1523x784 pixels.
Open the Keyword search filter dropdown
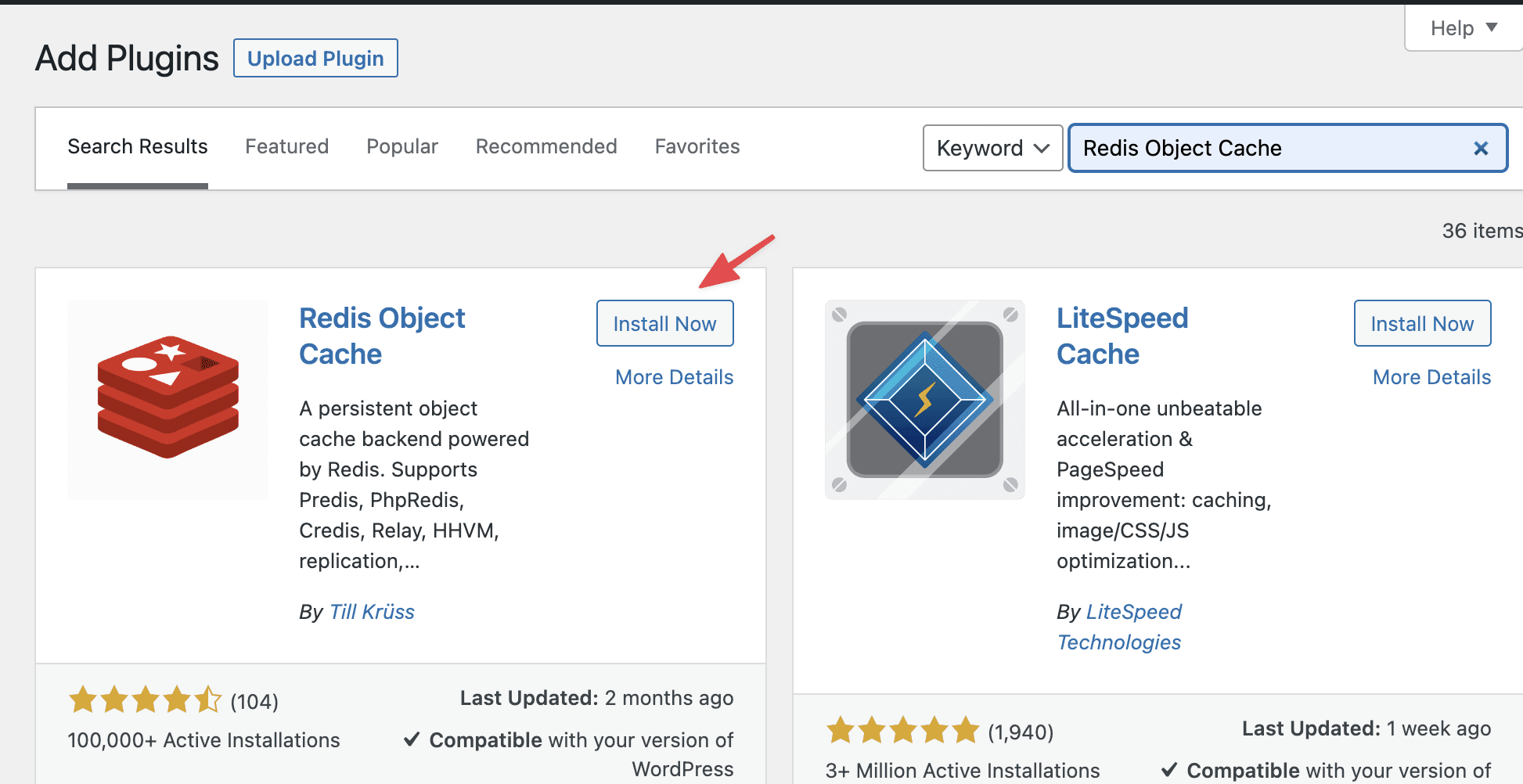click(x=992, y=148)
